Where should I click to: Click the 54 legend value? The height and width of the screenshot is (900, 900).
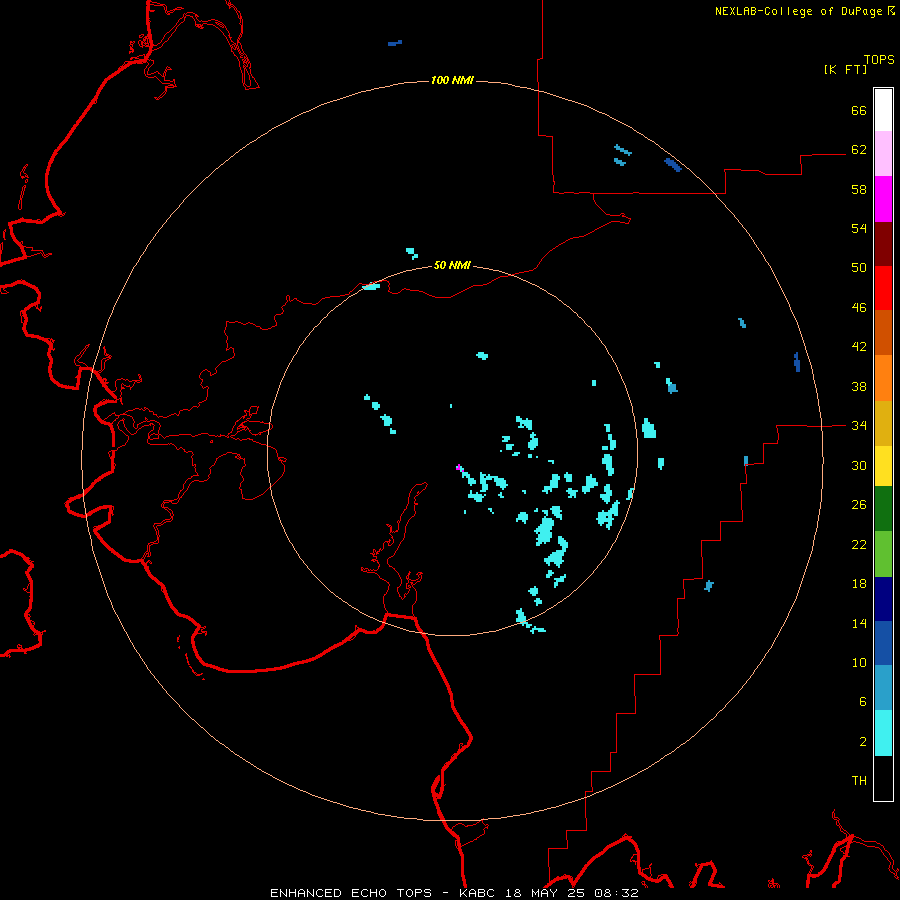pyautogui.click(x=859, y=228)
